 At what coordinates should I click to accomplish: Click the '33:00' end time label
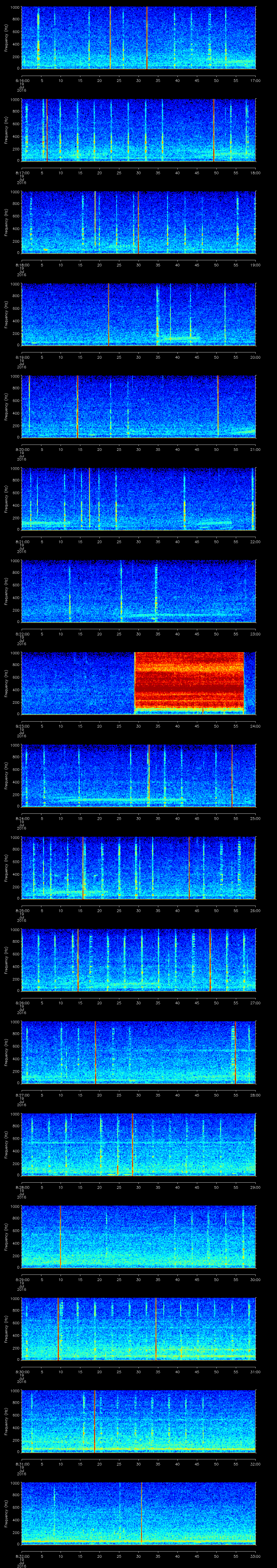(x=255, y=1556)
